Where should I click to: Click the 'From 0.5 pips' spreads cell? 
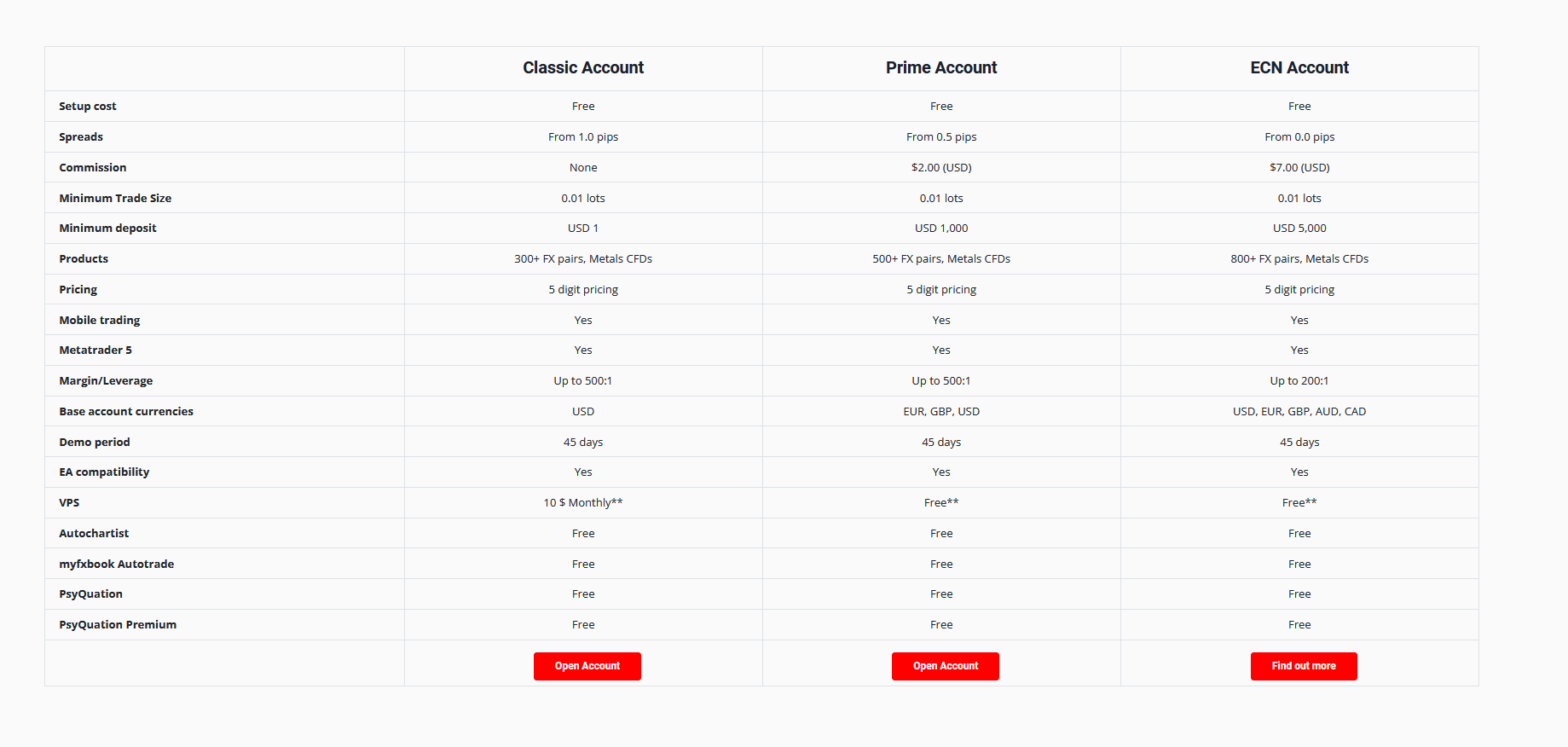(x=941, y=136)
